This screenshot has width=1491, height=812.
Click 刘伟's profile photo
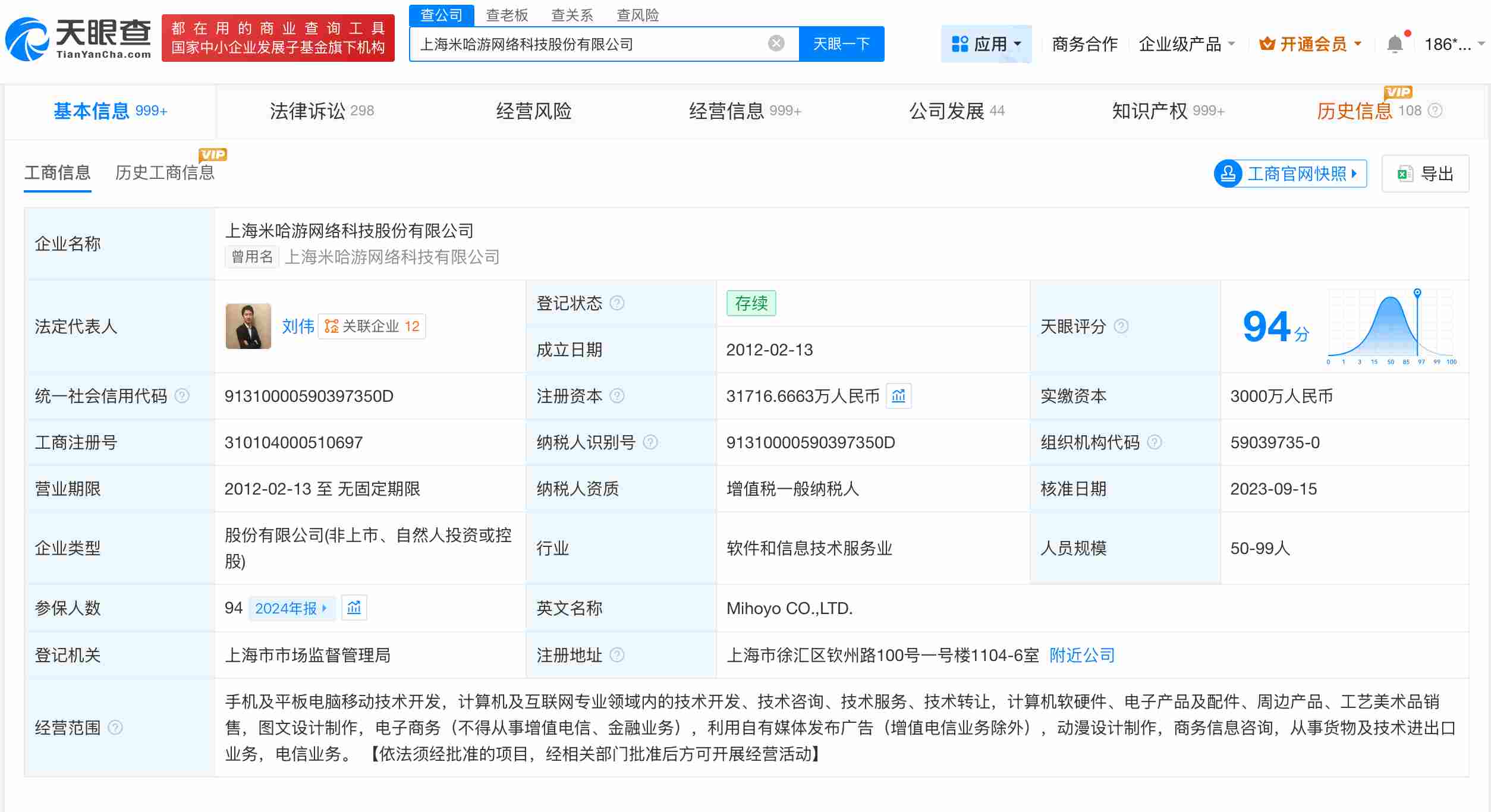pyautogui.click(x=248, y=326)
